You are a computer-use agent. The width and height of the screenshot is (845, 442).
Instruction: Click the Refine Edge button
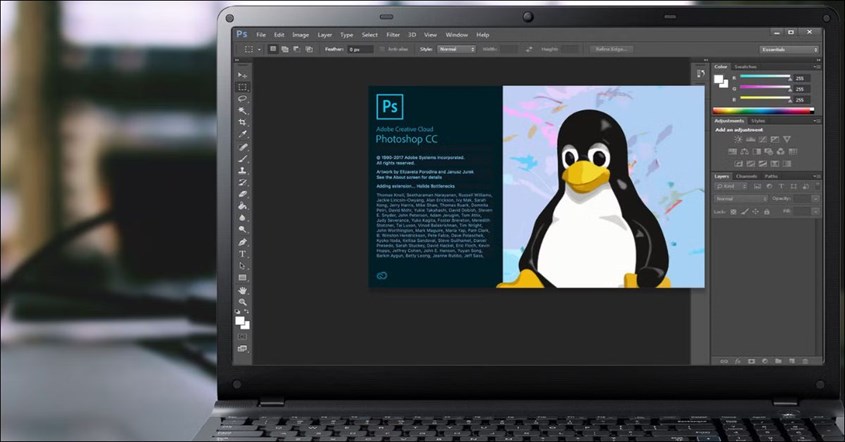[x=611, y=49]
